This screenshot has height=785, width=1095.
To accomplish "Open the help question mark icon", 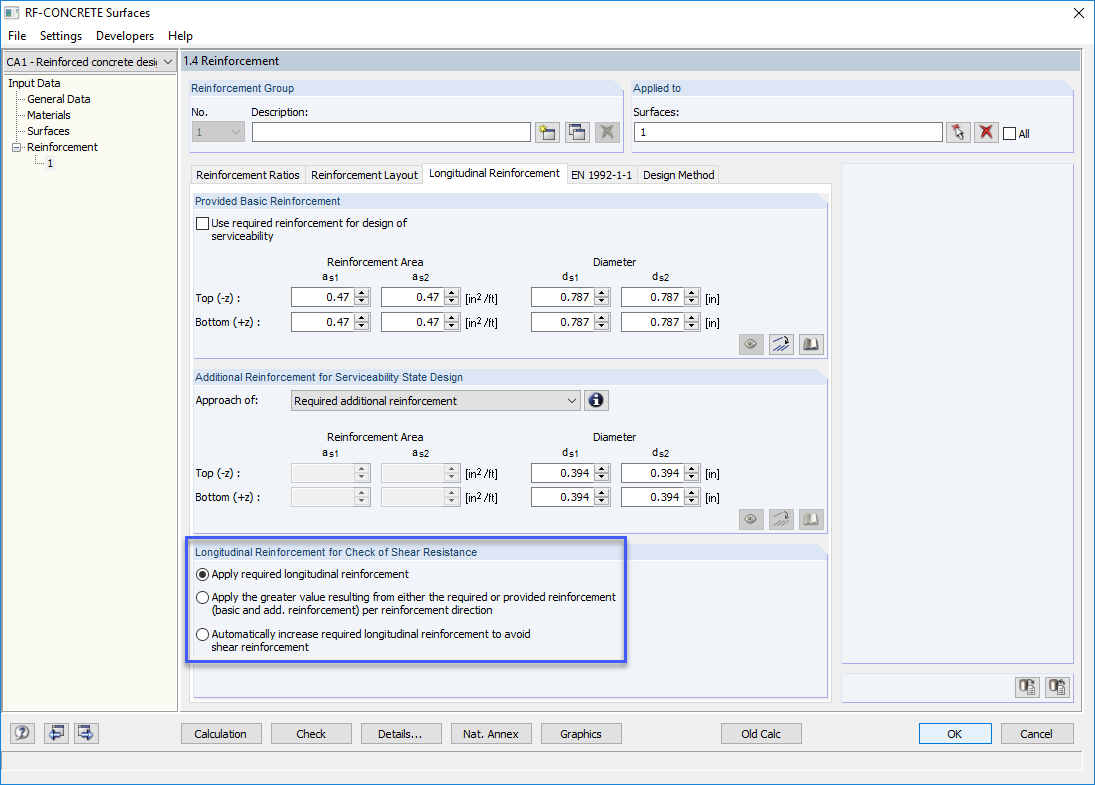I will [x=21, y=733].
